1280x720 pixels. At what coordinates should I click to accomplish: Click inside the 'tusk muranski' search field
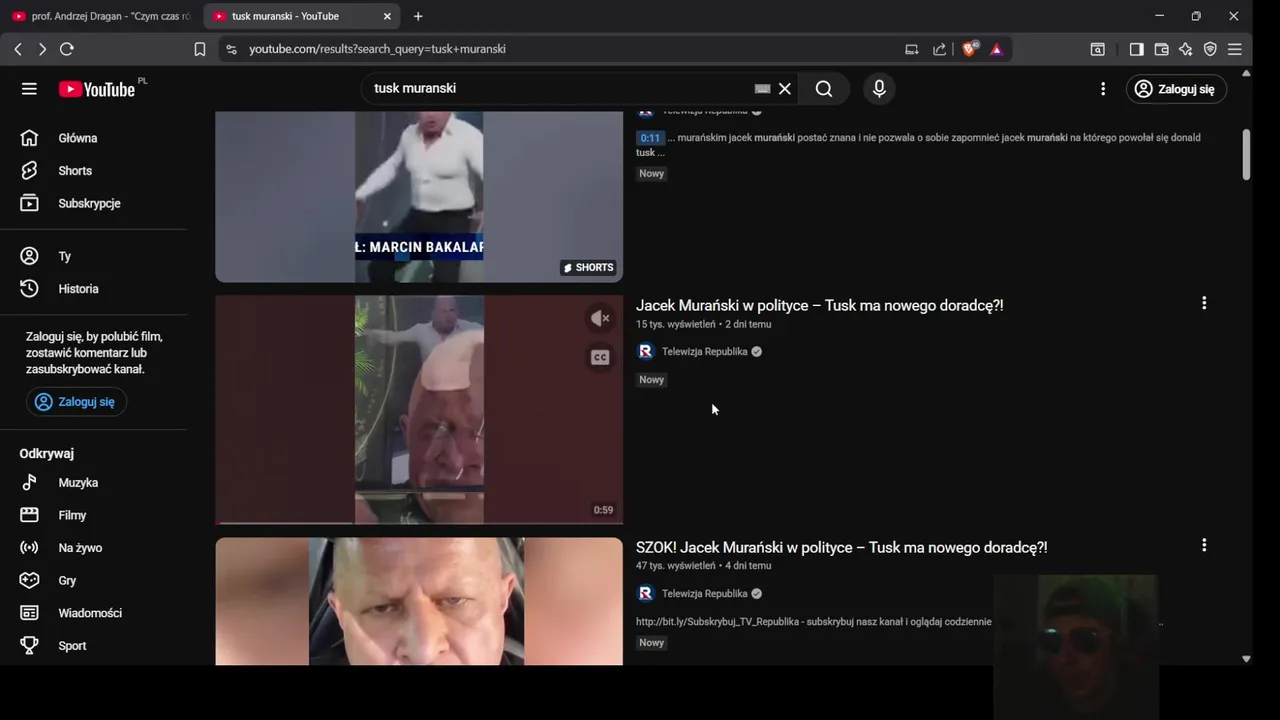click(x=555, y=89)
